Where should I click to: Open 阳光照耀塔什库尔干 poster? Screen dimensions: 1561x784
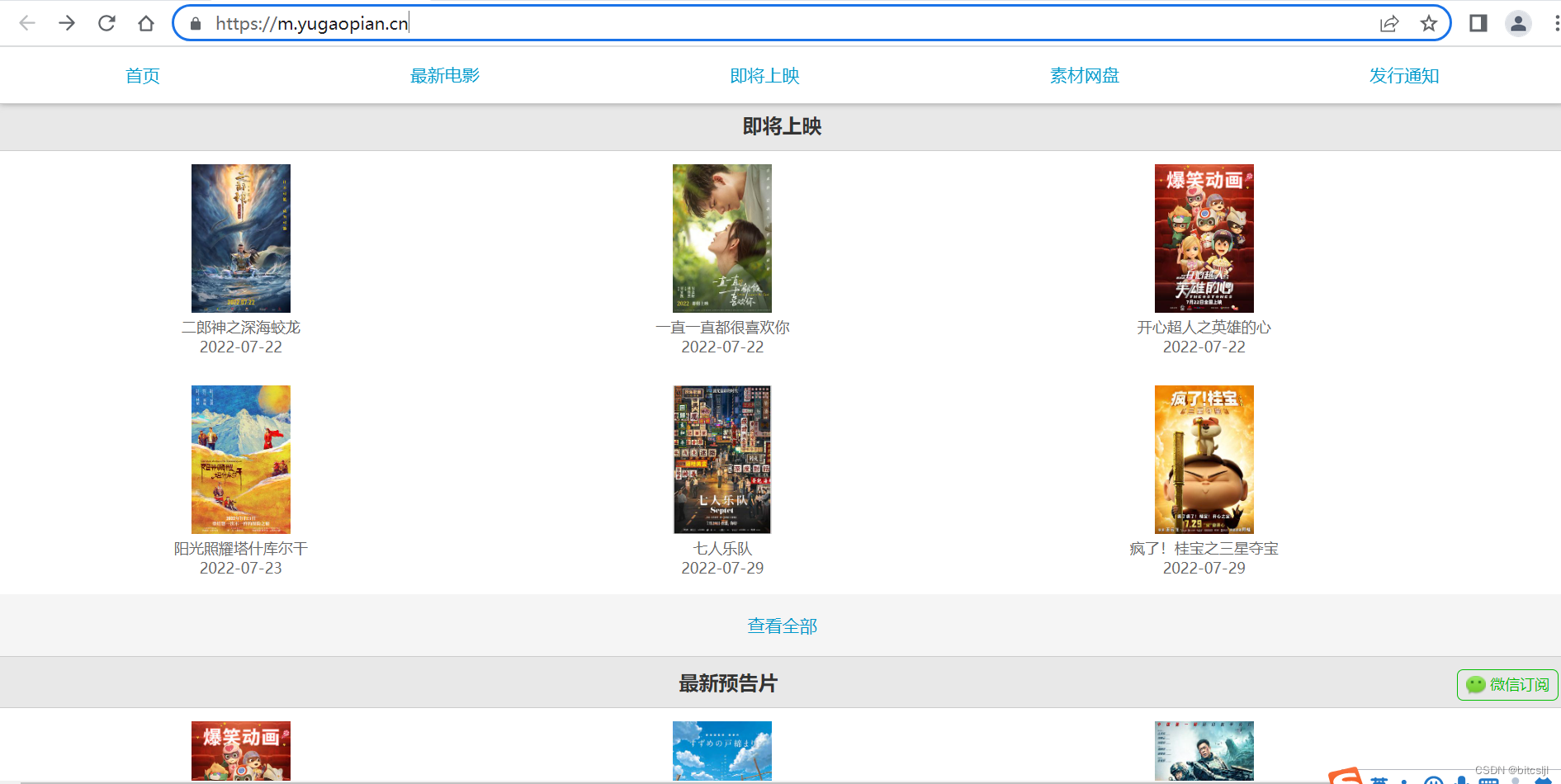[241, 460]
